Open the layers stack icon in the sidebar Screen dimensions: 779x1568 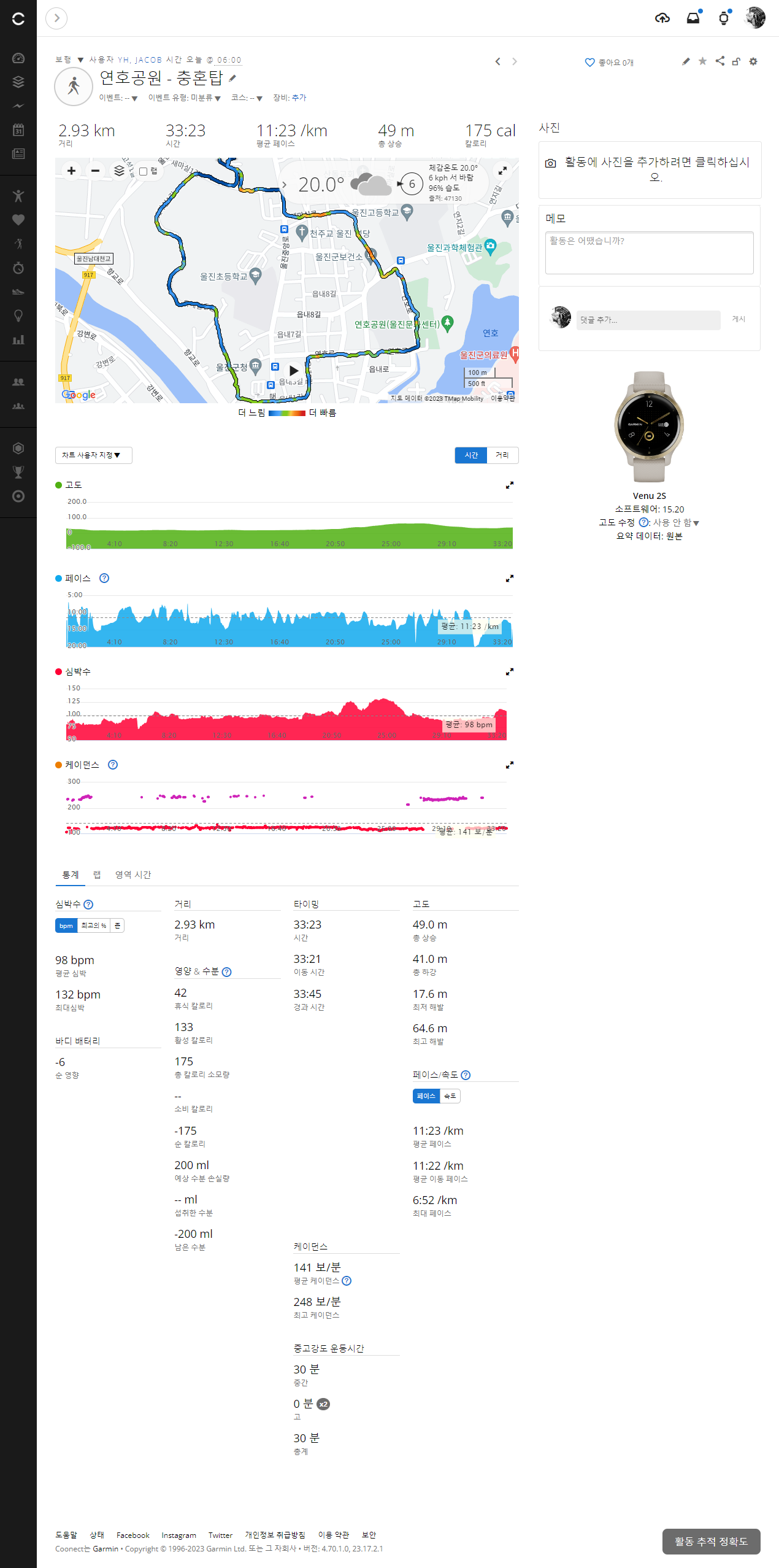pos(18,82)
